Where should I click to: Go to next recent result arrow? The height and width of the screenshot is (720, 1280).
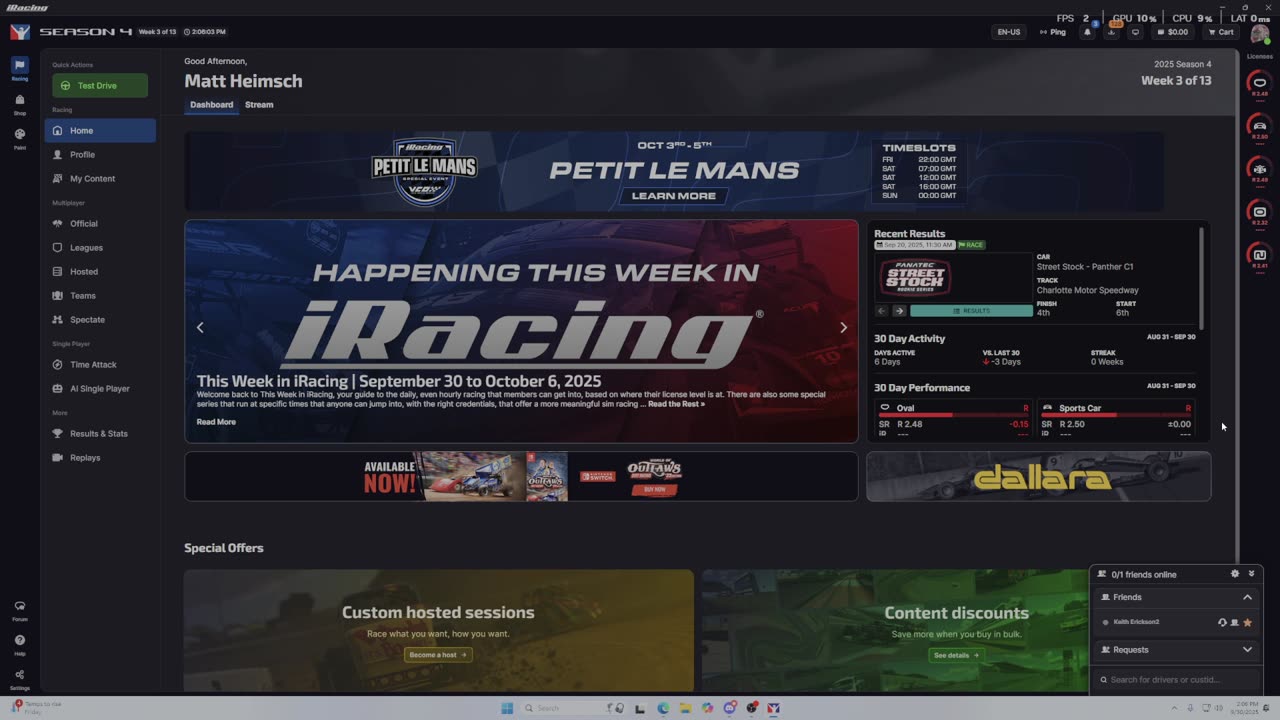[x=899, y=311]
